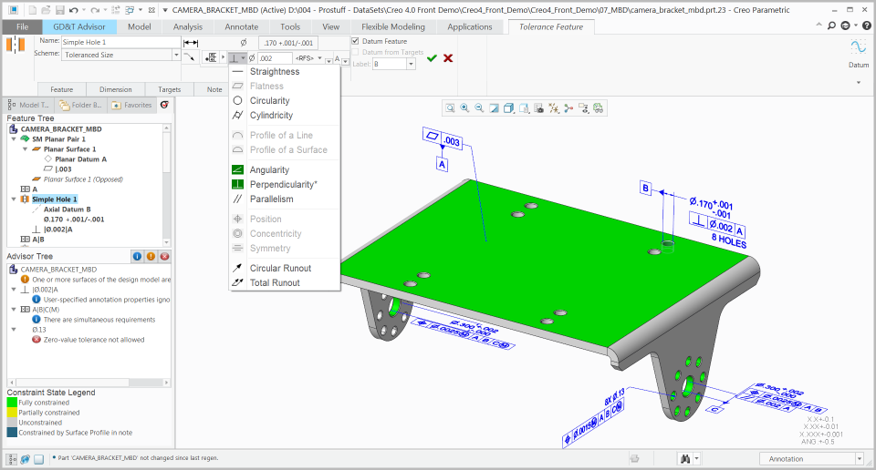Click the GD&T Advisor panel tab icon
The image size is (876, 470).
click(x=165, y=105)
